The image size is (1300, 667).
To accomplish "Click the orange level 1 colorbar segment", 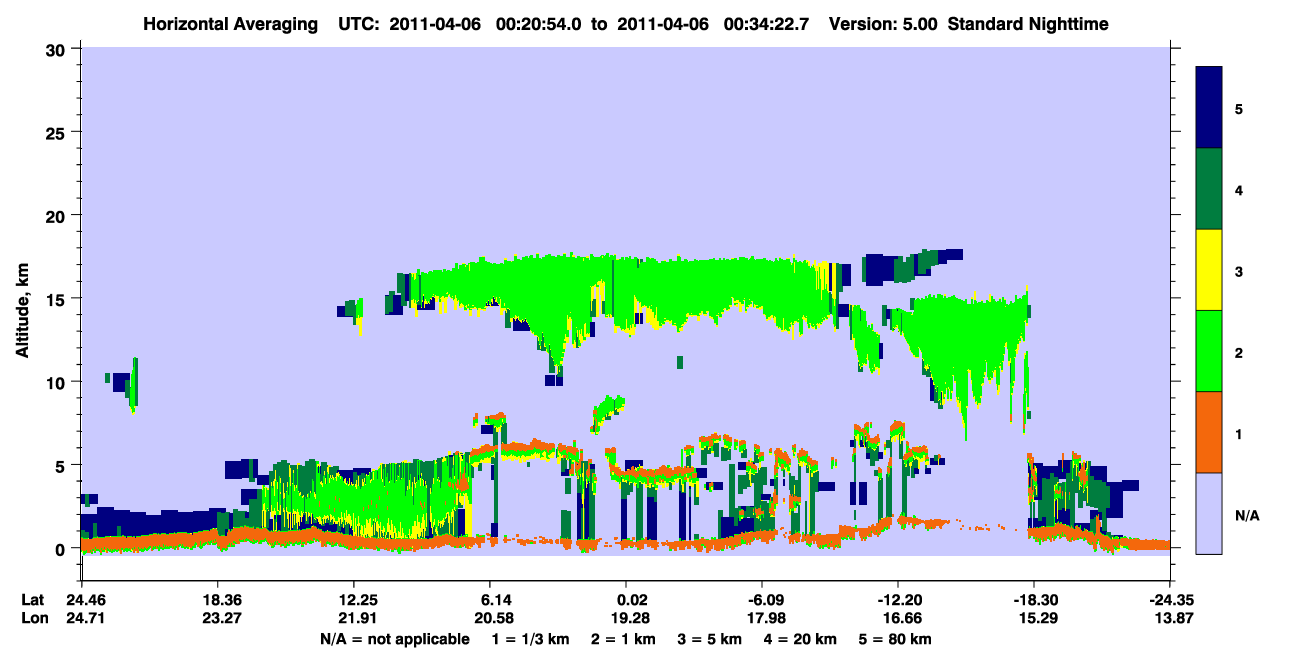I will 1209,432.
